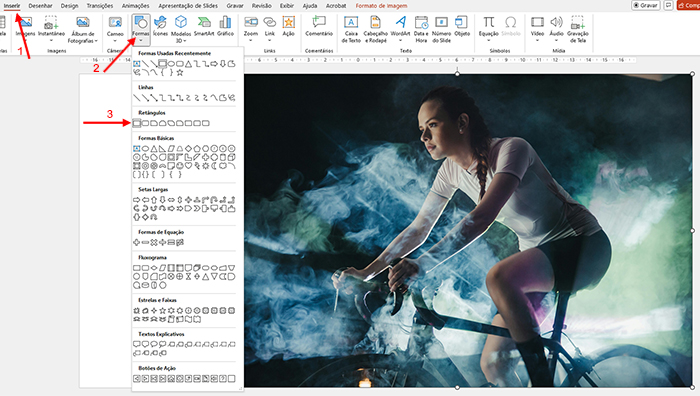Viewport: 700px width, 396px height.
Task: Open the Revisão tab
Action: point(262,6)
